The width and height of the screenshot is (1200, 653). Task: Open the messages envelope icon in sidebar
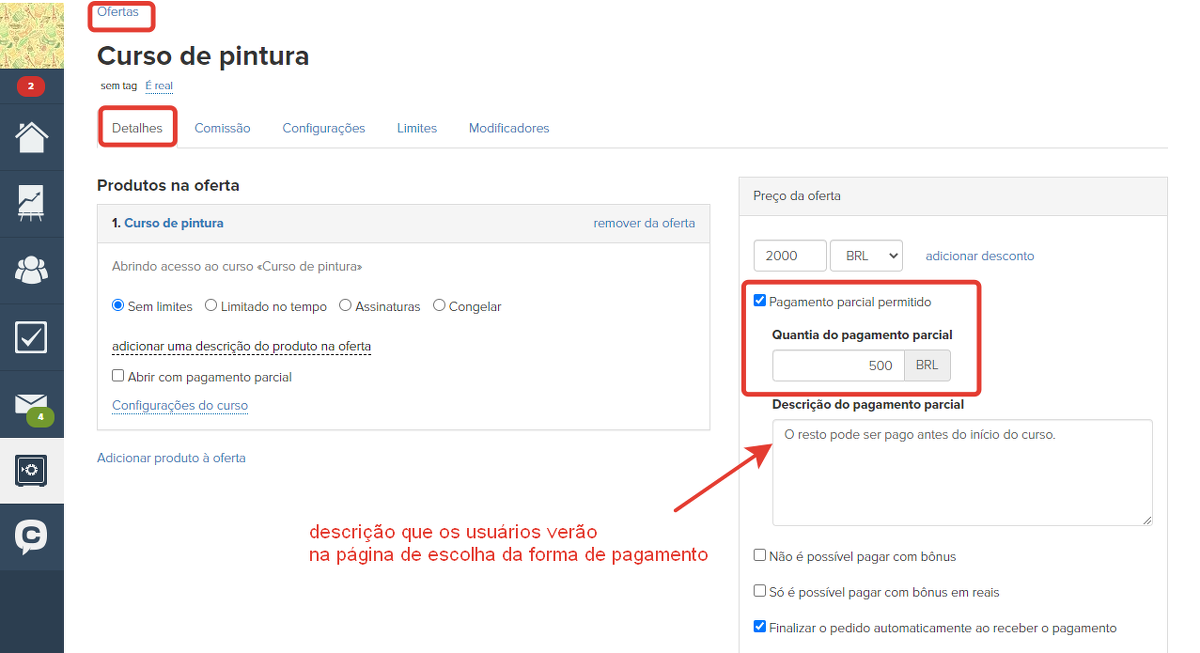32,404
